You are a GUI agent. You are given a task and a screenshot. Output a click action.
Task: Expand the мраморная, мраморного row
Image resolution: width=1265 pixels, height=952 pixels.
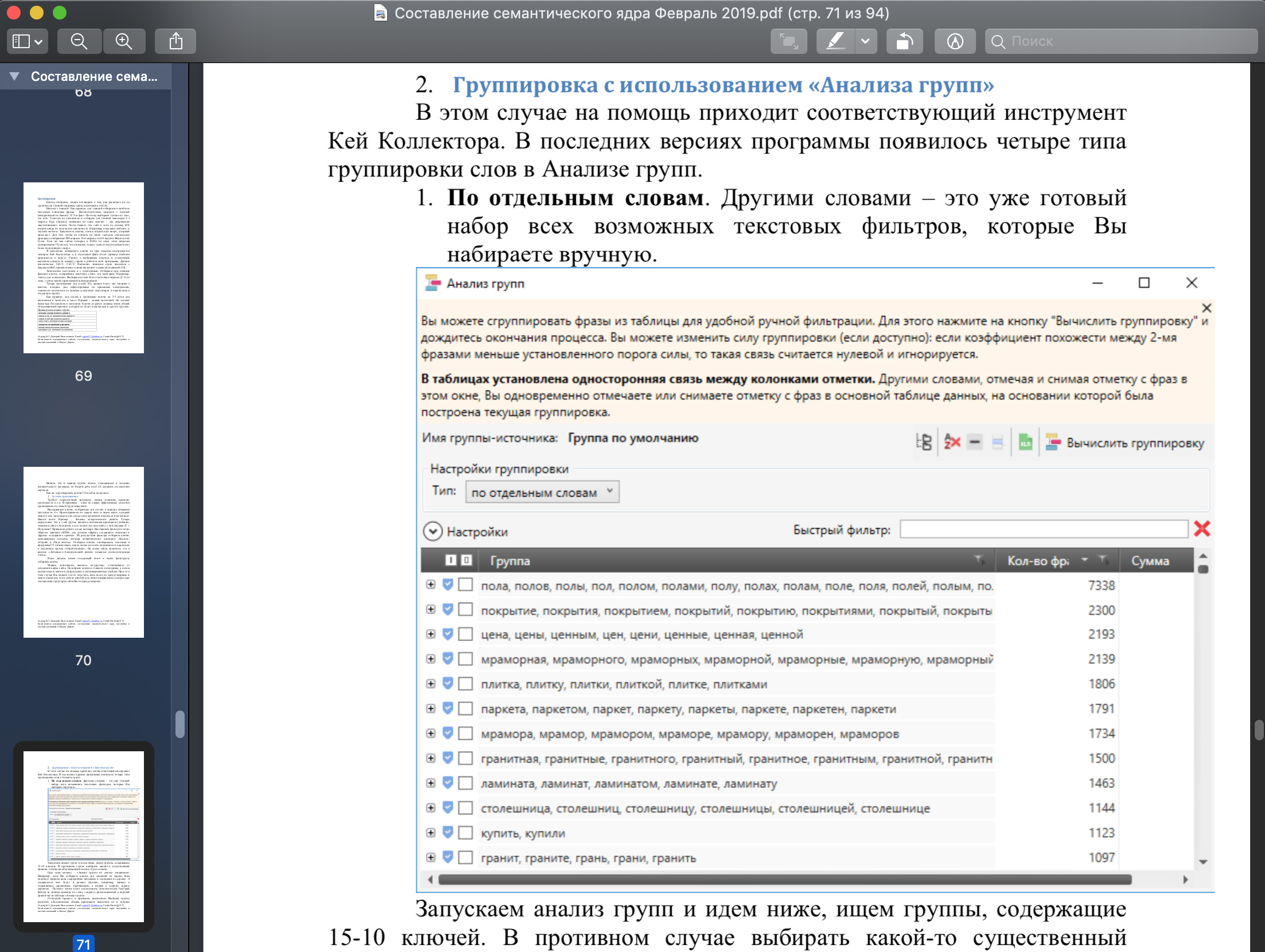point(431,659)
